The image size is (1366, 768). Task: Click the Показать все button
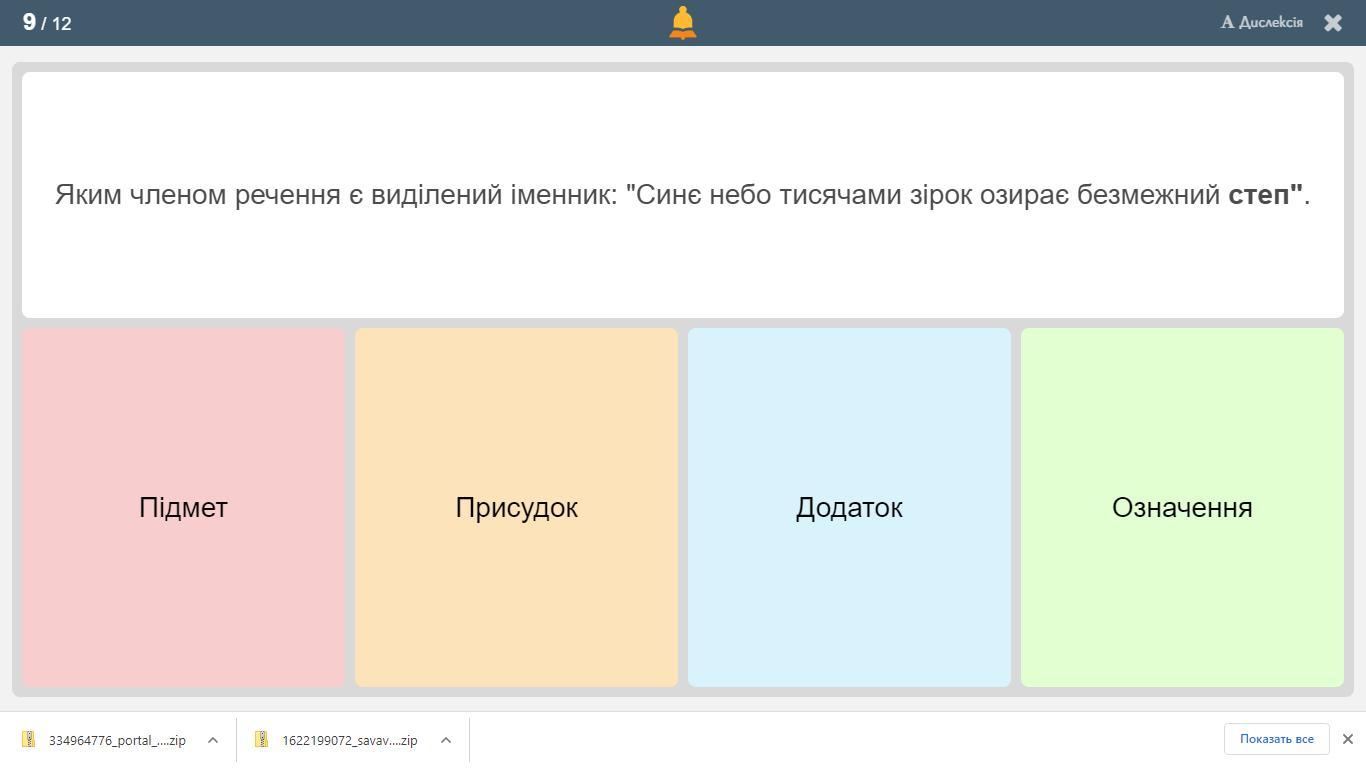click(1276, 739)
